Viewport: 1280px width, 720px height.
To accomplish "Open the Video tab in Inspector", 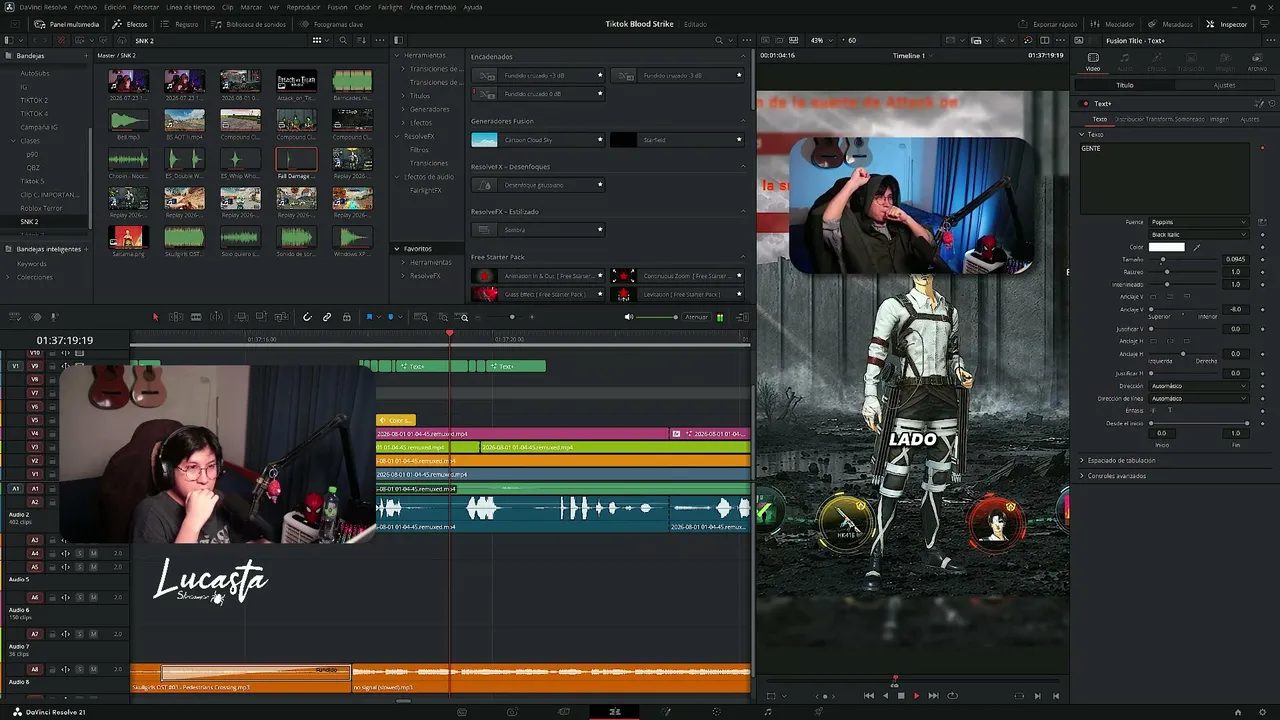I will pos(1093,61).
